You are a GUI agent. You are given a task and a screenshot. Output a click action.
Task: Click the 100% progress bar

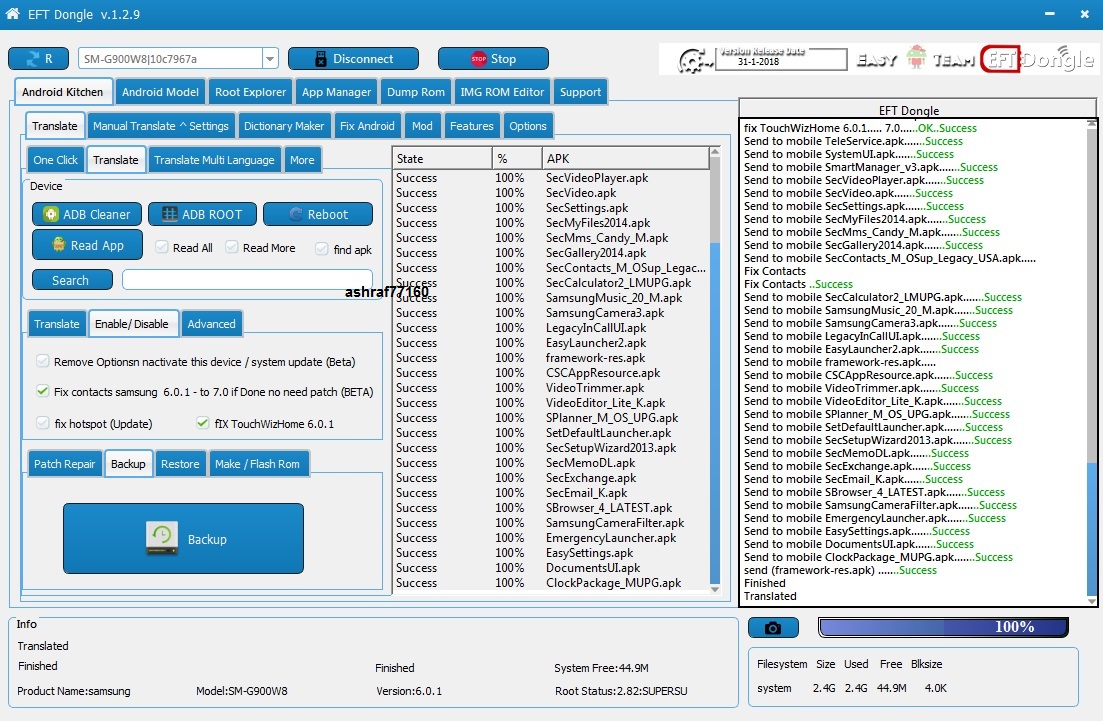(x=943, y=627)
